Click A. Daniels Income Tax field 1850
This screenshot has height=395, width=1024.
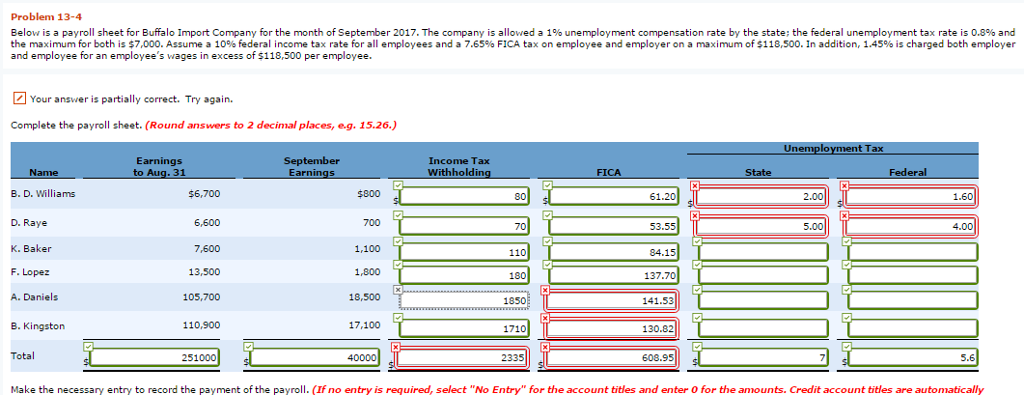click(x=465, y=300)
